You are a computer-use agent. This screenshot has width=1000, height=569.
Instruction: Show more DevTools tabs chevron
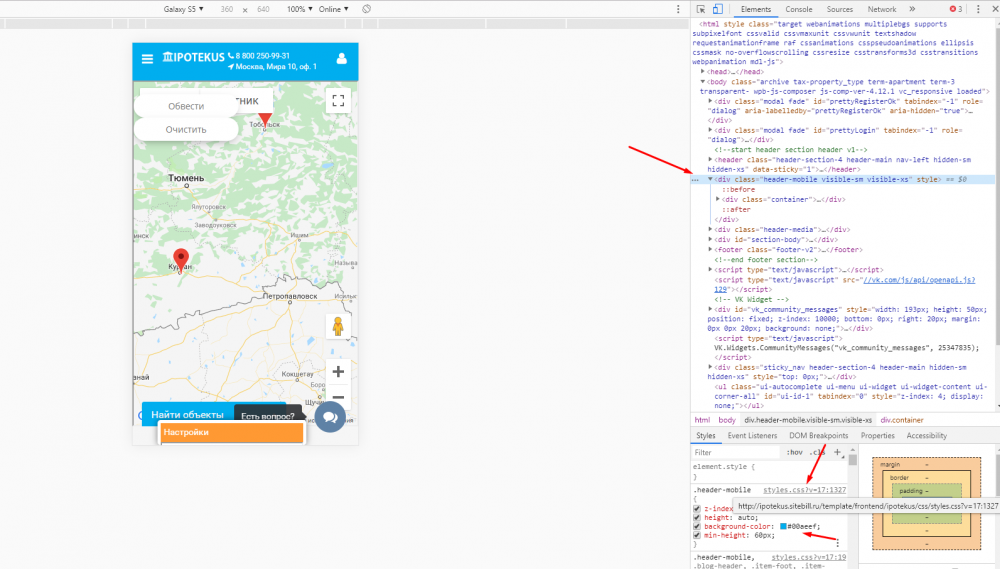(x=912, y=9)
